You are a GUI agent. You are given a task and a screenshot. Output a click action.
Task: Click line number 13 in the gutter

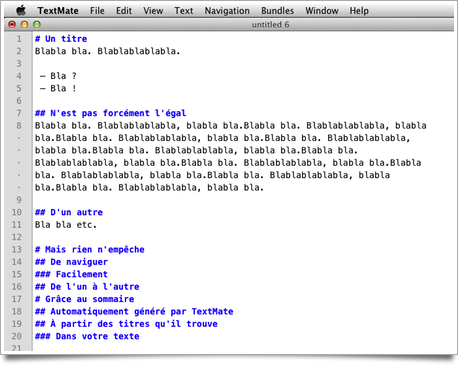coord(17,250)
